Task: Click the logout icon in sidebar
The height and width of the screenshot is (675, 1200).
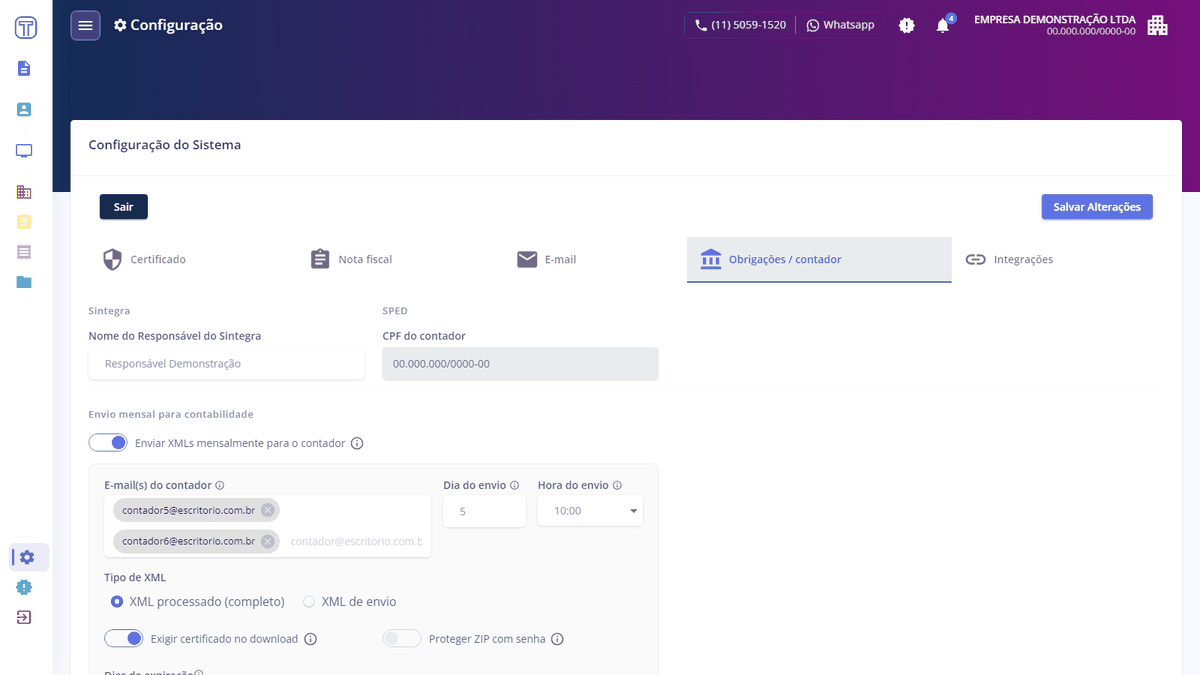Action: [x=24, y=617]
